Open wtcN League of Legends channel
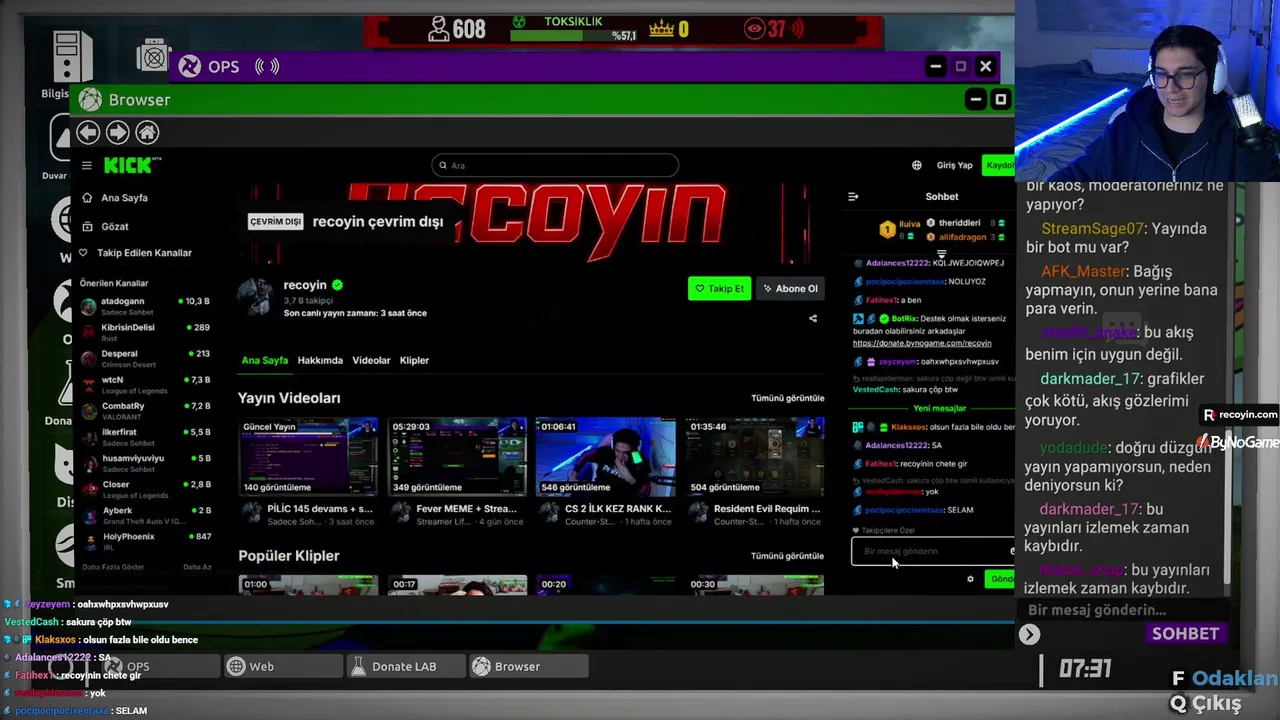 (145, 384)
